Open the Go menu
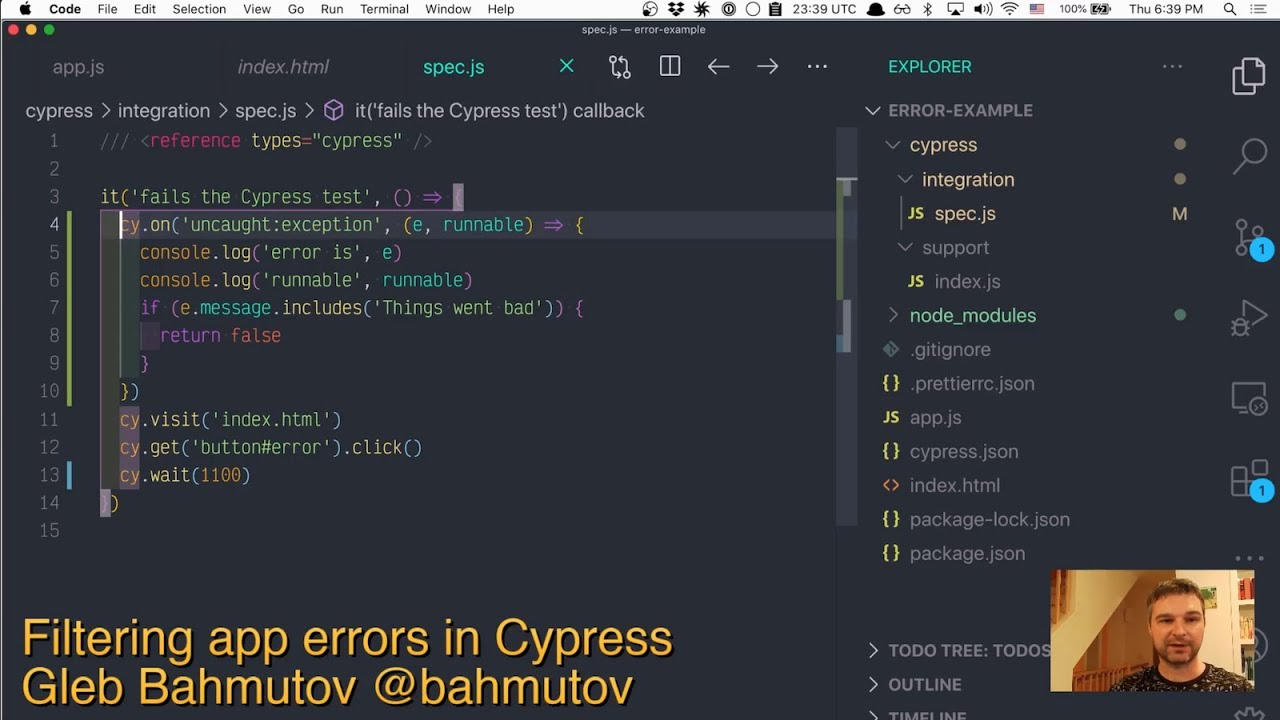 (x=296, y=9)
